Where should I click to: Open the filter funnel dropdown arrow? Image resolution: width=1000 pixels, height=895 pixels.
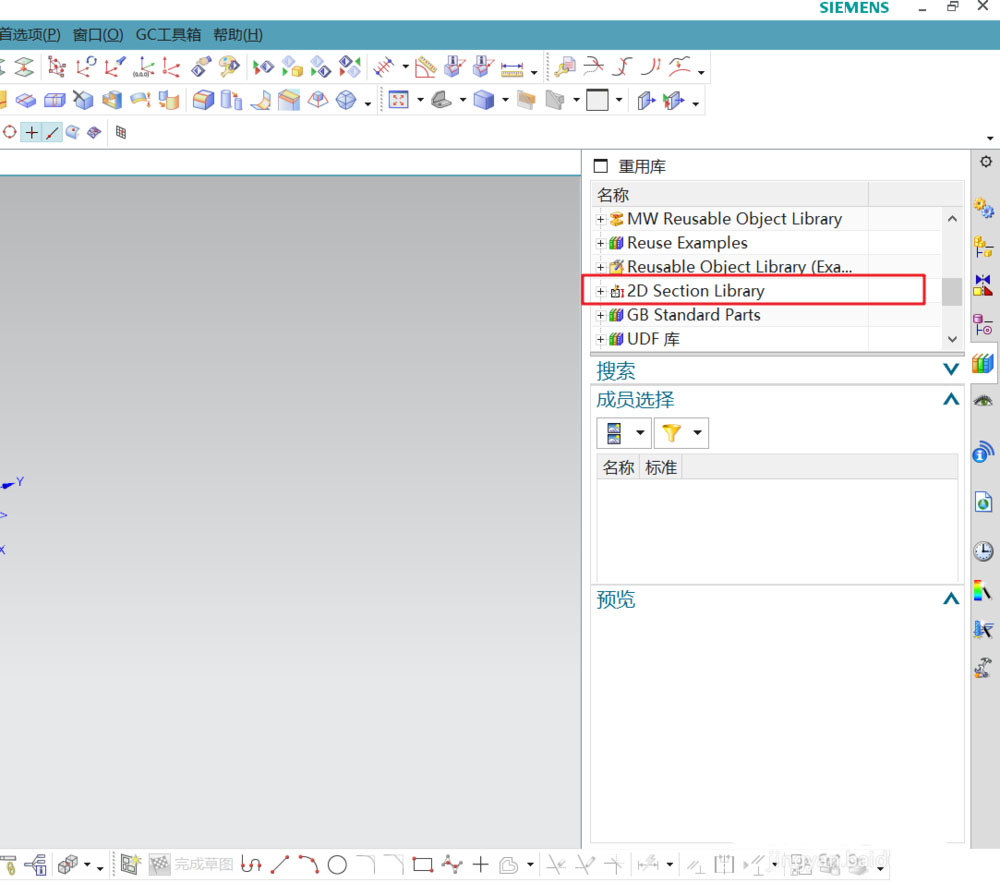[698, 433]
